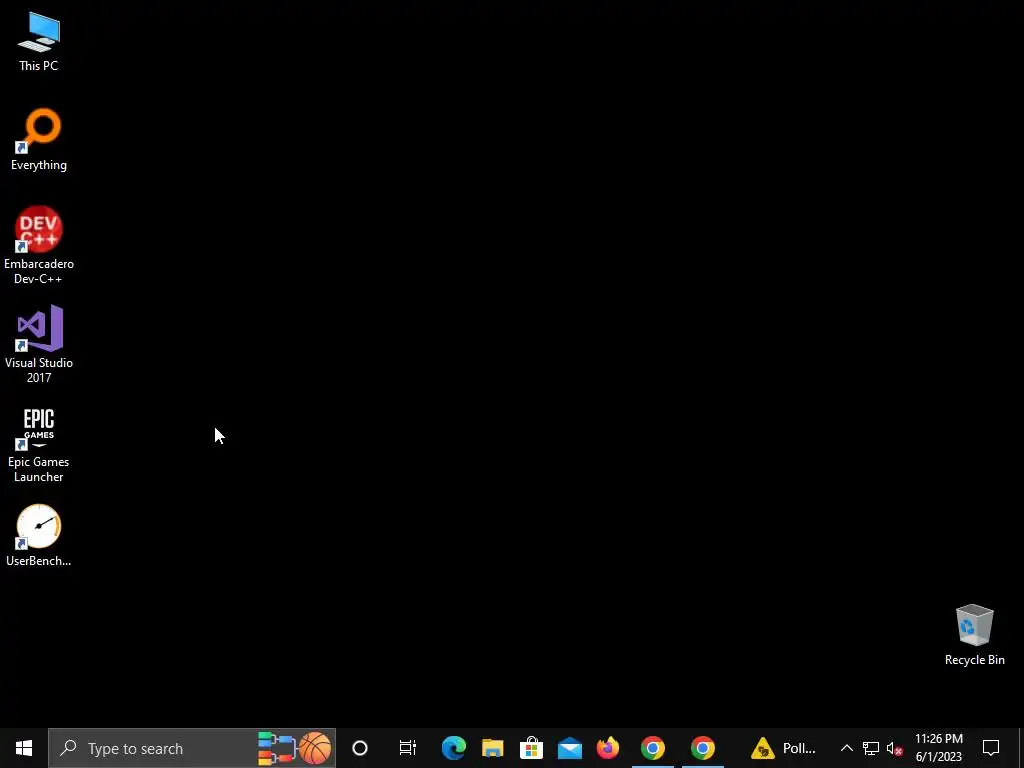Screen dimensions: 1024x768
Task: Launch Firefox from the taskbar
Action: pos(608,748)
